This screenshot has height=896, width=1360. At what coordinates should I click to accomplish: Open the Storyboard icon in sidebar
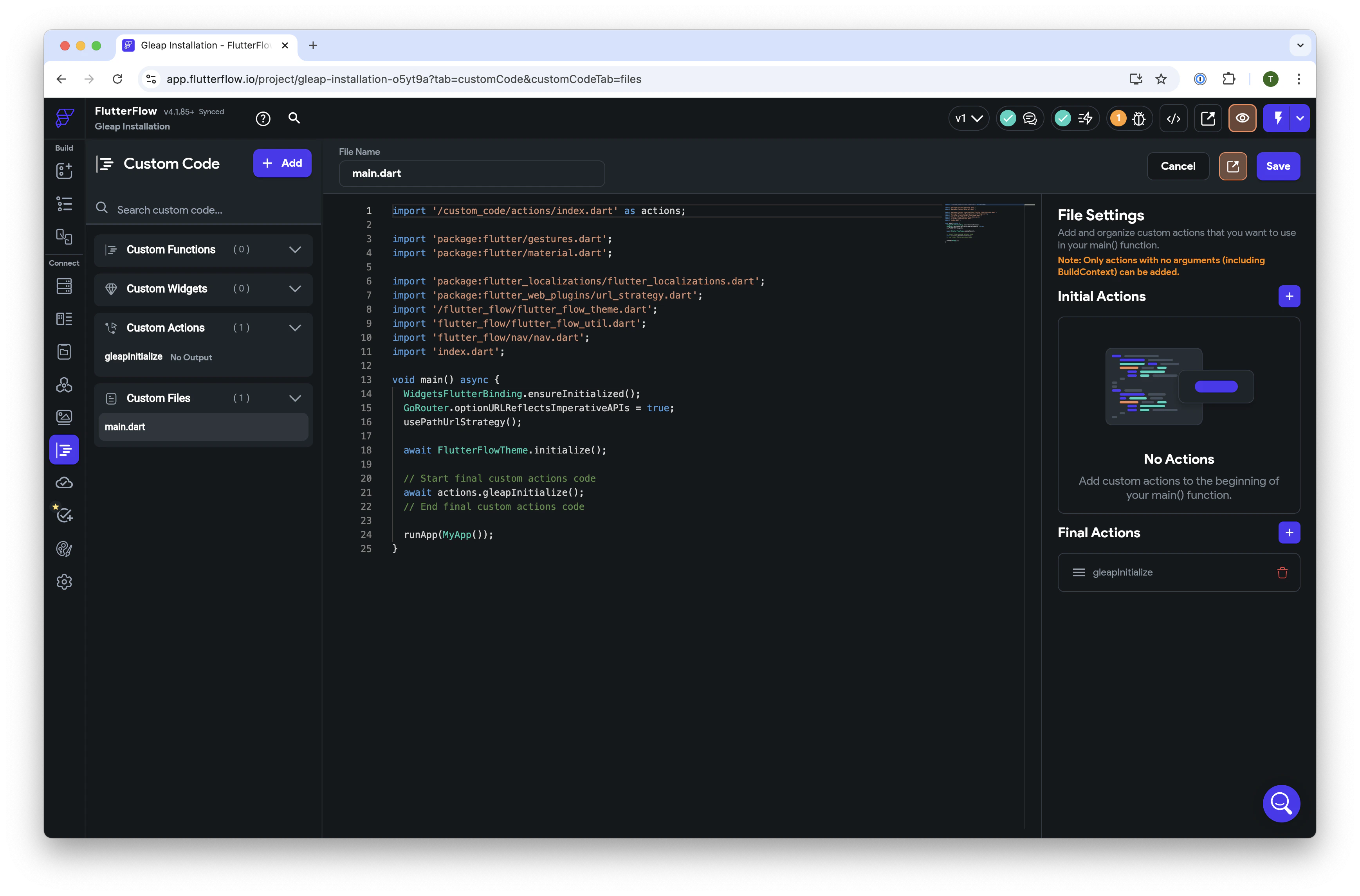pos(64,237)
